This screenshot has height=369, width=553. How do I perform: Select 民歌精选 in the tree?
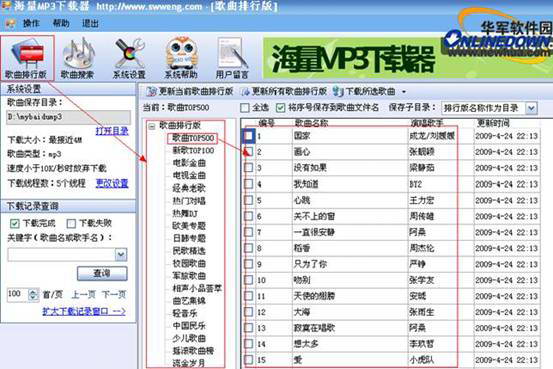(189, 251)
